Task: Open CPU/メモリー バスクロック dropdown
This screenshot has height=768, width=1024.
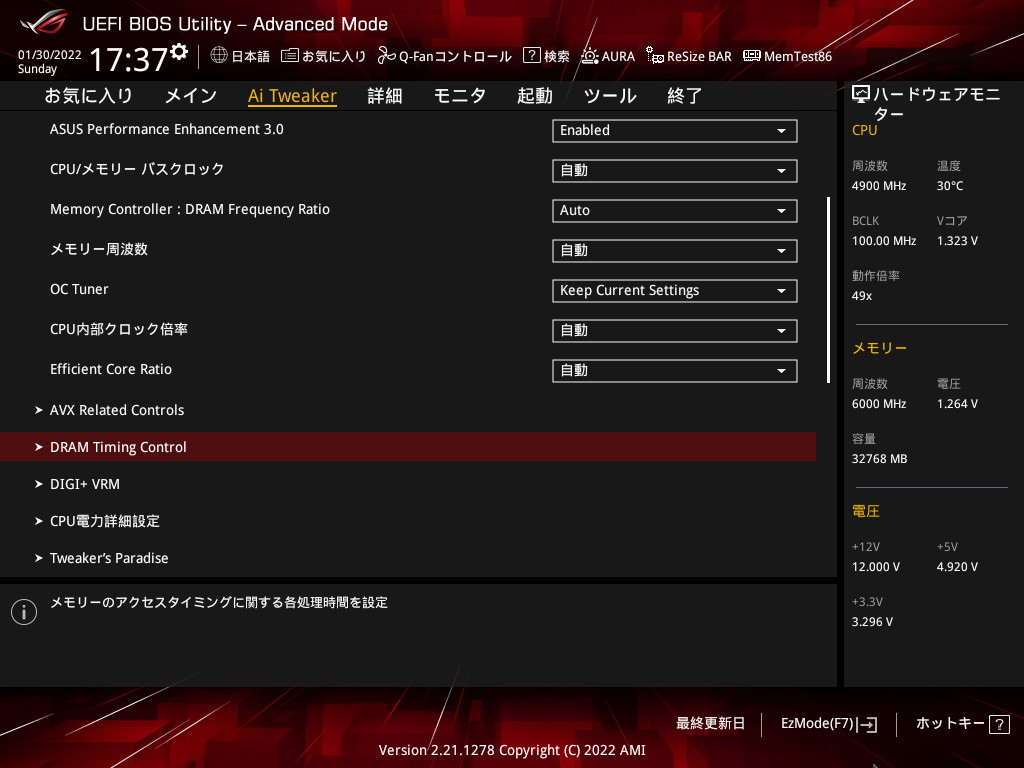Action: click(x=675, y=170)
